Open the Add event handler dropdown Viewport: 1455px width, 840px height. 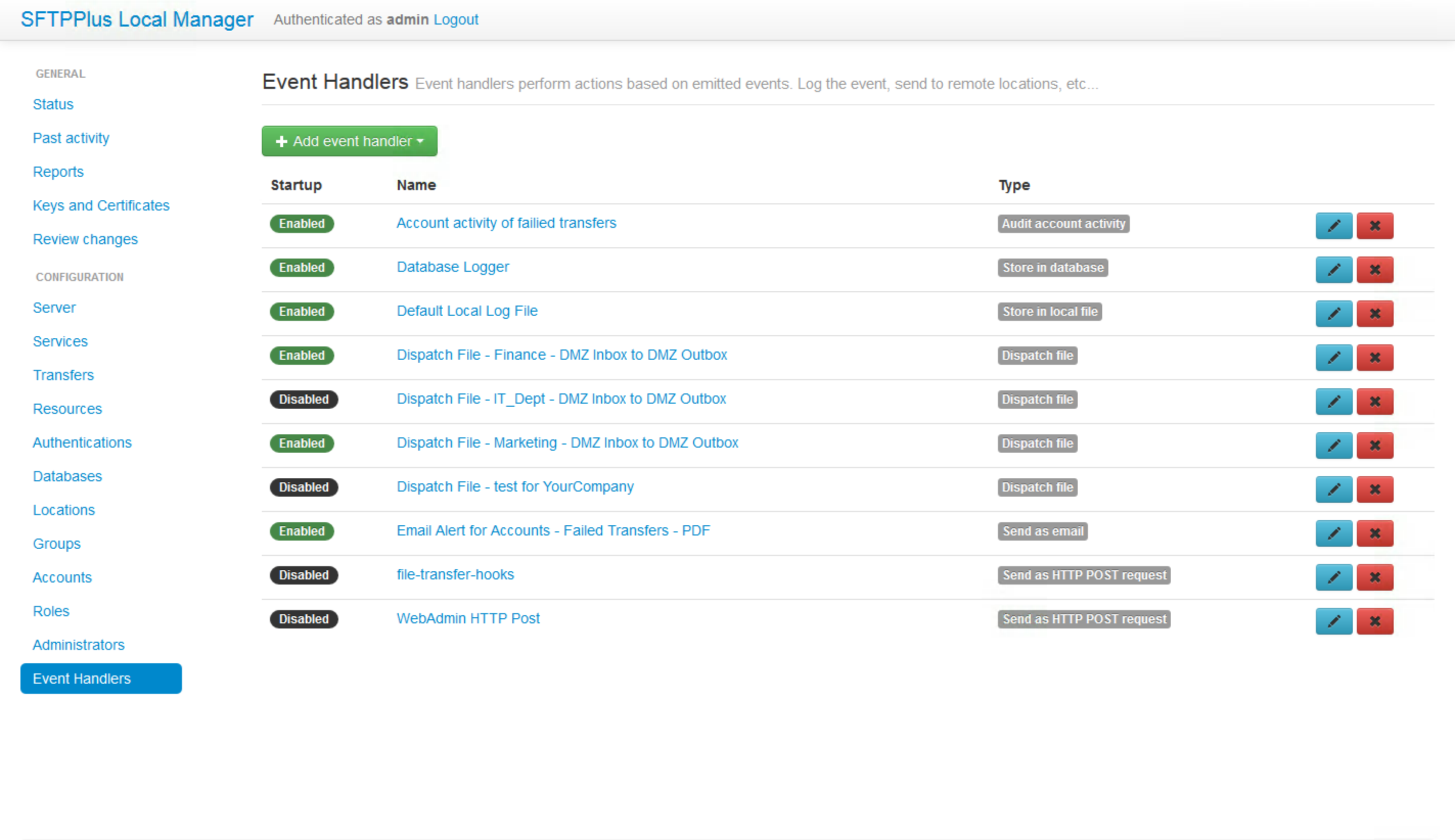[x=349, y=142]
